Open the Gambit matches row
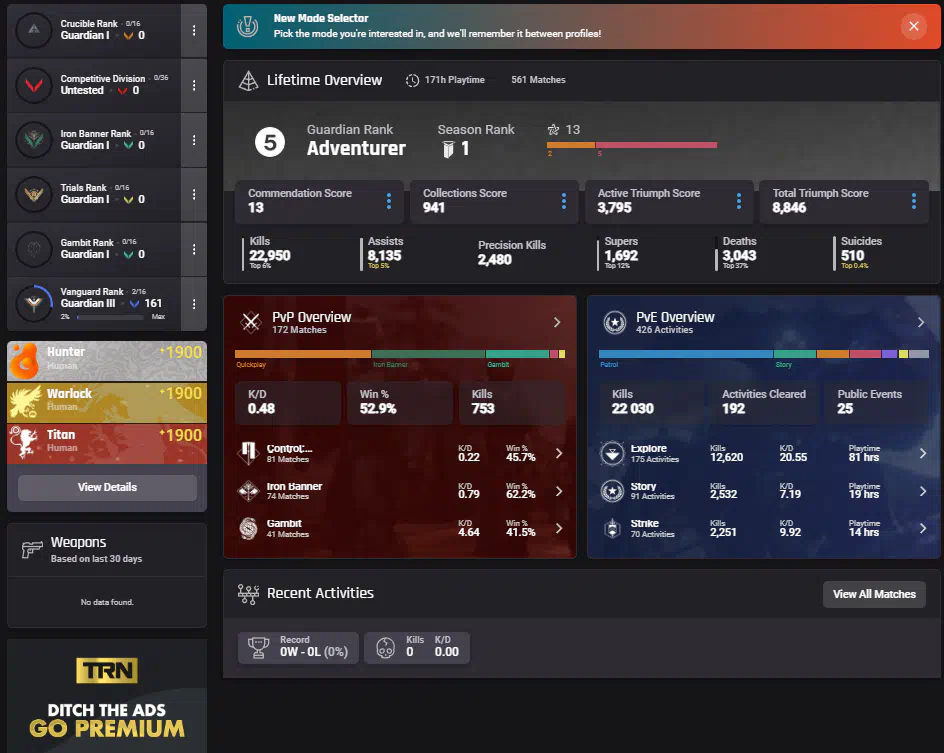 pyautogui.click(x=400, y=528)
